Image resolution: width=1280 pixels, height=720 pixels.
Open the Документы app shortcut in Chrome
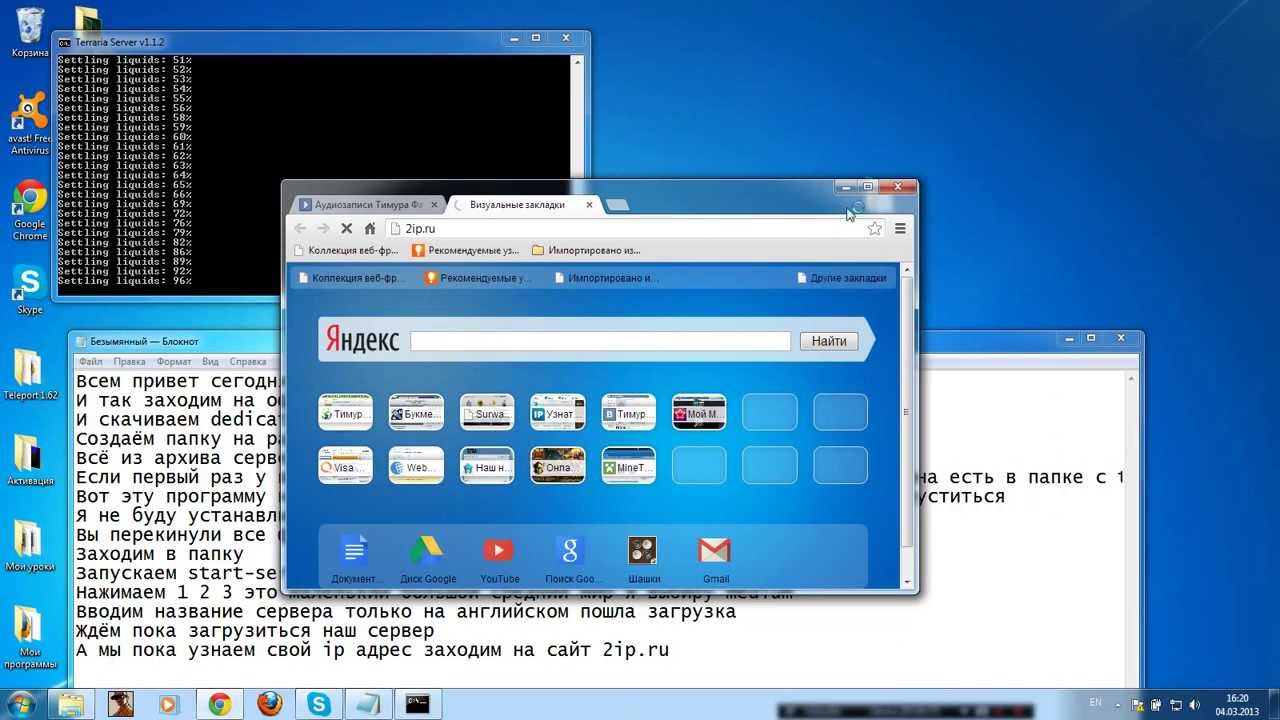pos(356,559)
